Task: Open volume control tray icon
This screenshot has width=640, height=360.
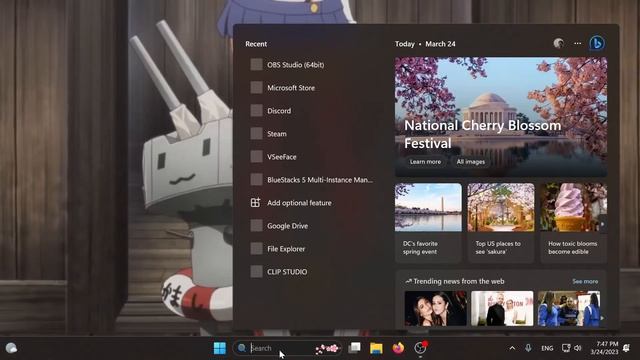Action: [578, 348]
